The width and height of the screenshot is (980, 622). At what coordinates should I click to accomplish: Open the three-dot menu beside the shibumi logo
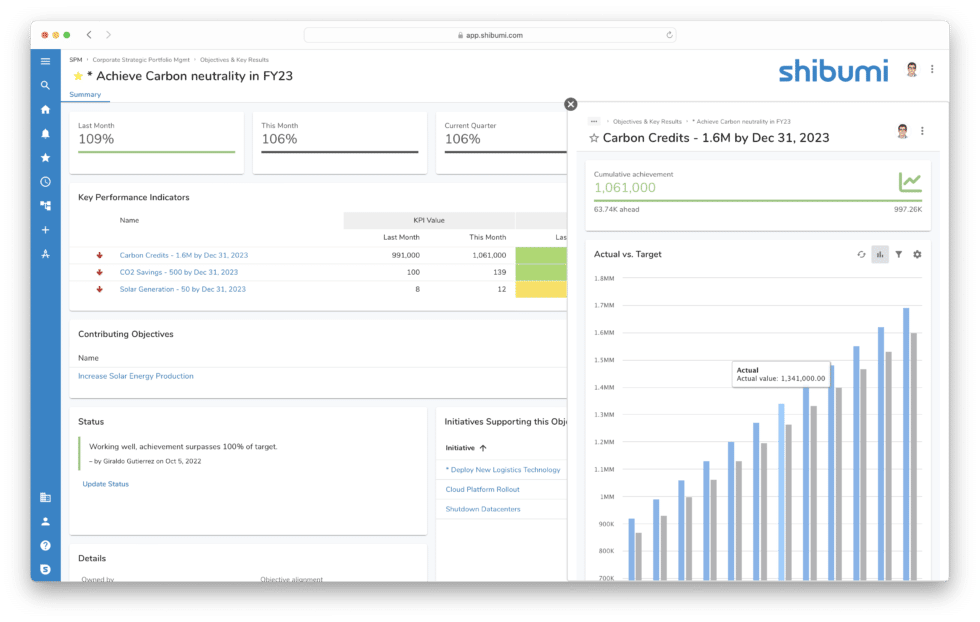933,70
